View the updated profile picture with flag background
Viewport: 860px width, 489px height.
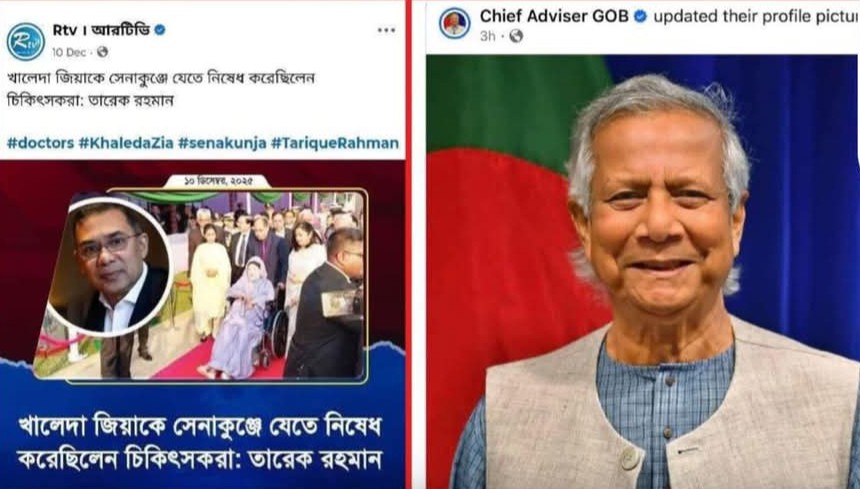click(x=643, y=272)
